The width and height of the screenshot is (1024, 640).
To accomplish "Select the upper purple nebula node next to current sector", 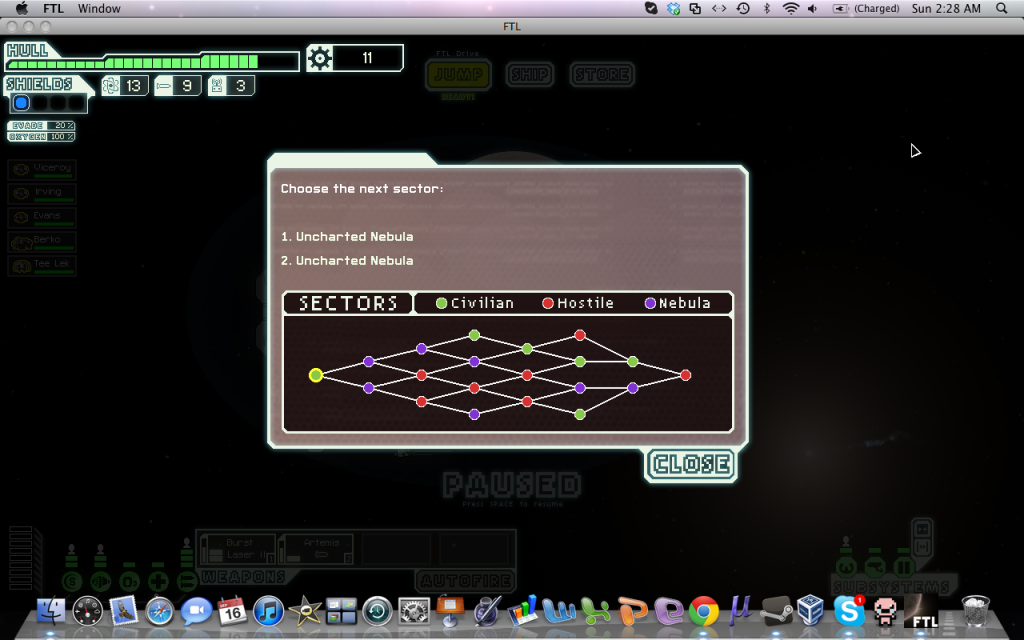I will pyautogui.click(x=368, y=361).
